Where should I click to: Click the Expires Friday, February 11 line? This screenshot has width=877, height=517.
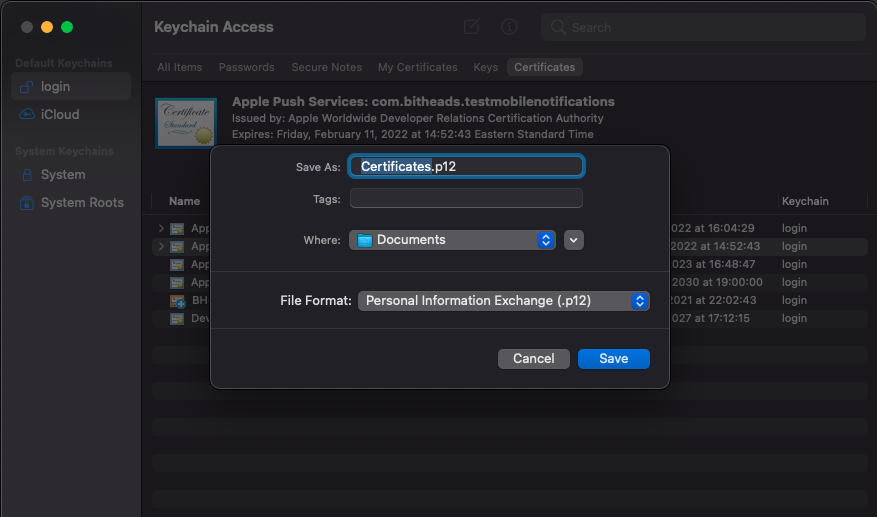(413, 134)
